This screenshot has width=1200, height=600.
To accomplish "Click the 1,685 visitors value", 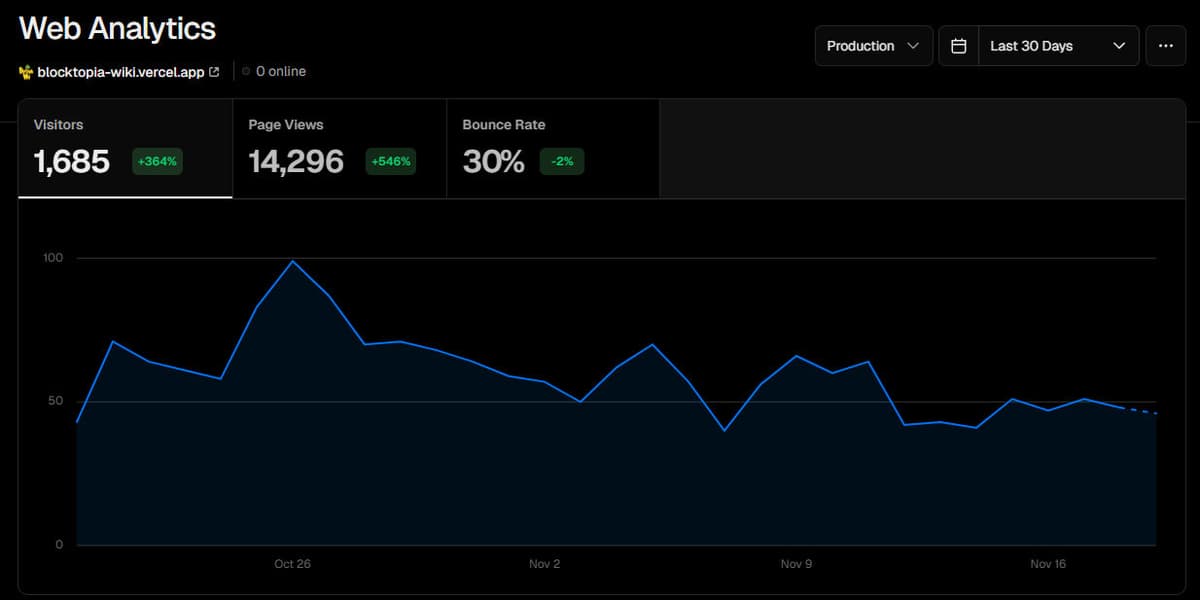I will click(x=72, y=161).
